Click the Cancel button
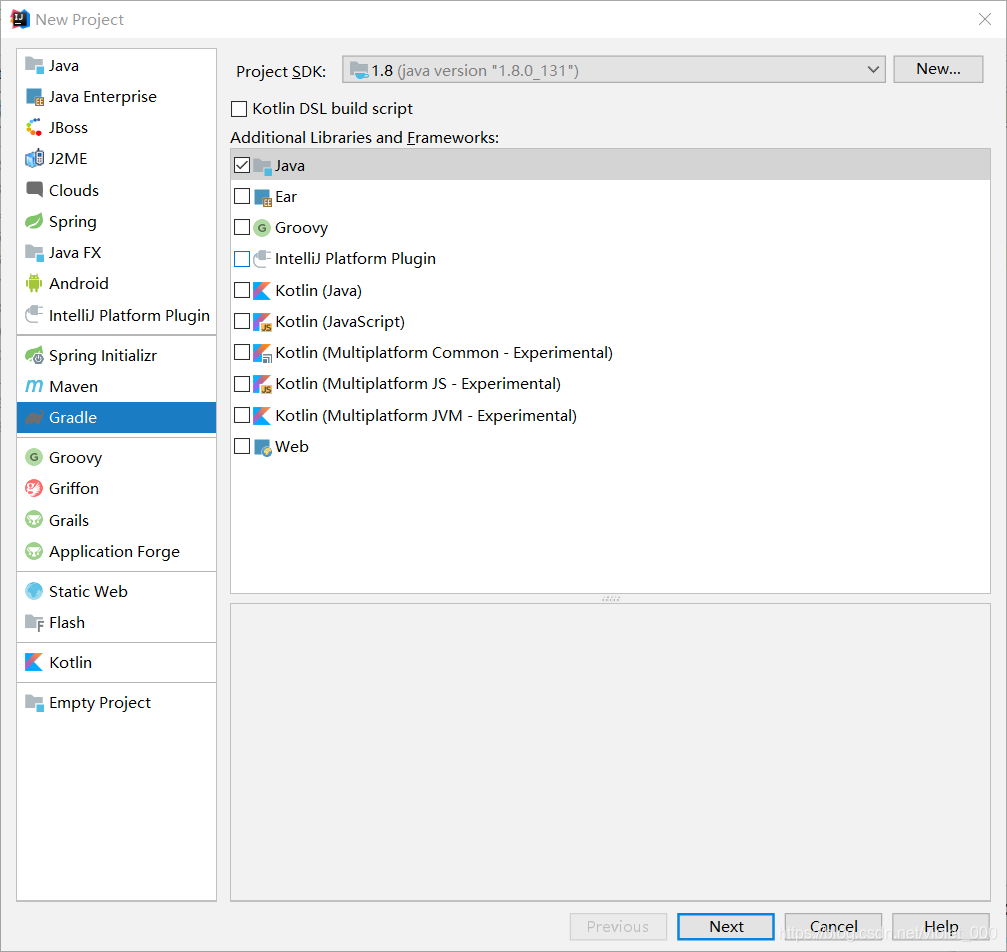The image size is (1007, 952). tap(833, 926)
